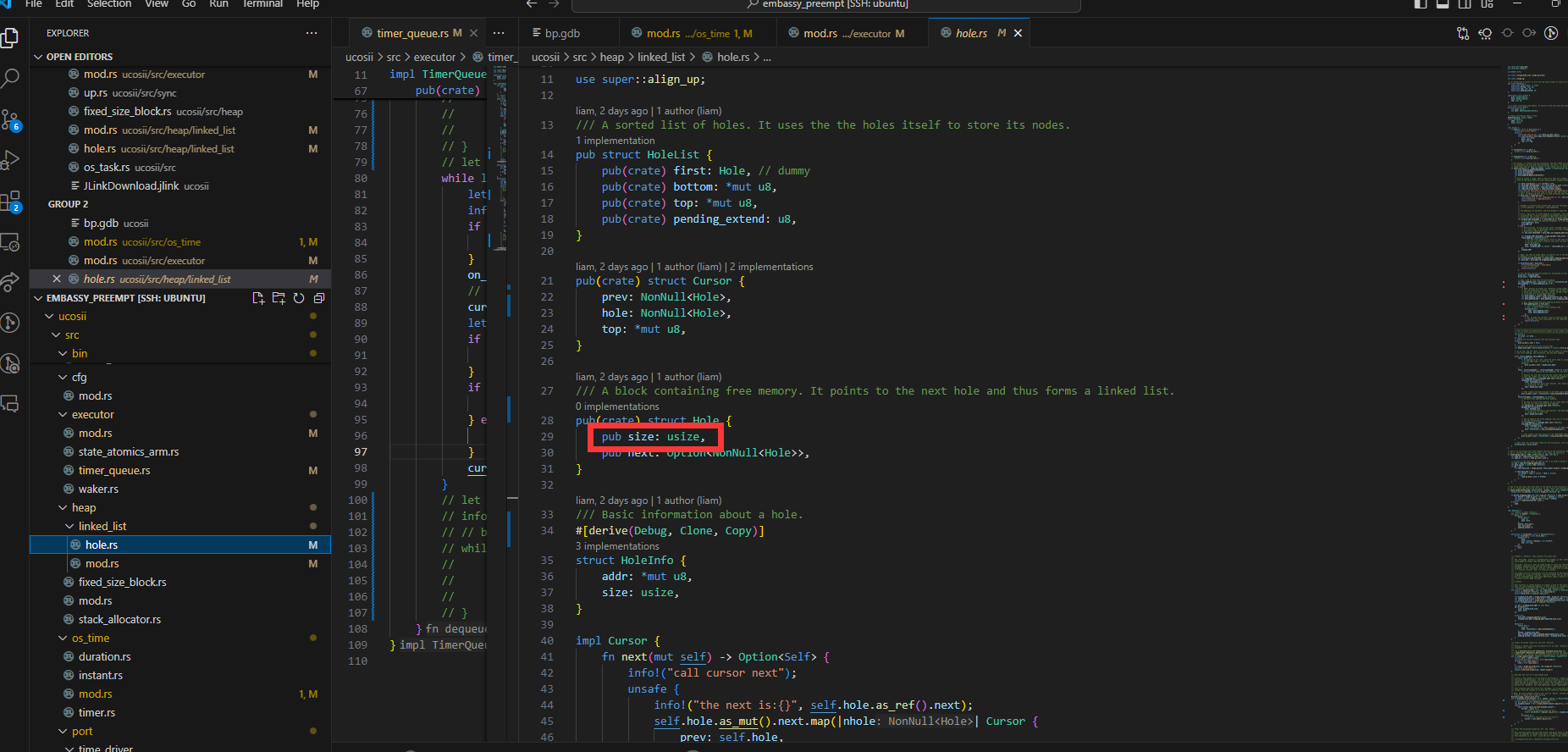Open the Extensions view with badge 2

[x=10, y=202]
